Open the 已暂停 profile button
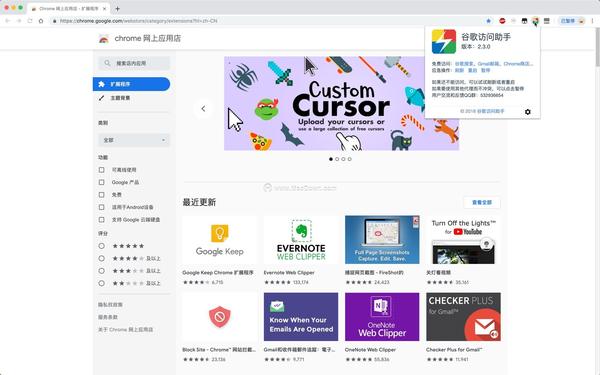Viewport: 600px width, 375px height. tap(572, 21)
